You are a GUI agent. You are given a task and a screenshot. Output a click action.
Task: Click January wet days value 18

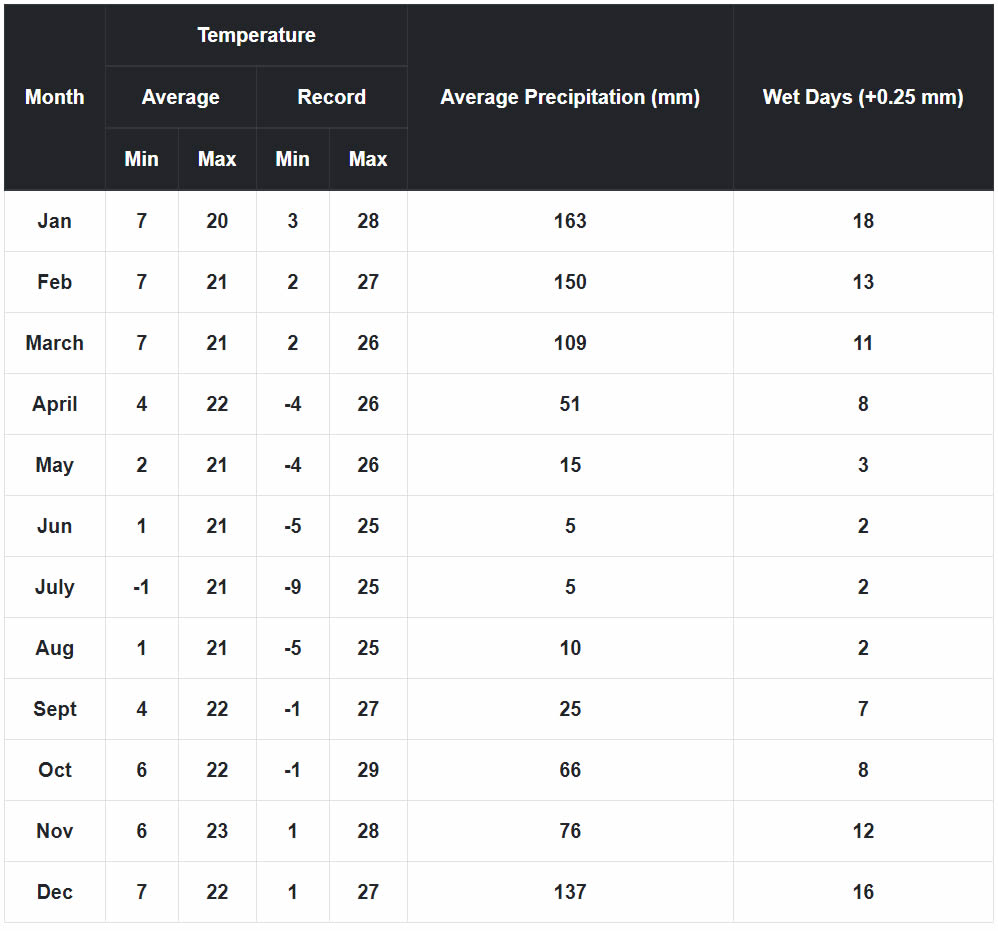[x=863, y=221]
